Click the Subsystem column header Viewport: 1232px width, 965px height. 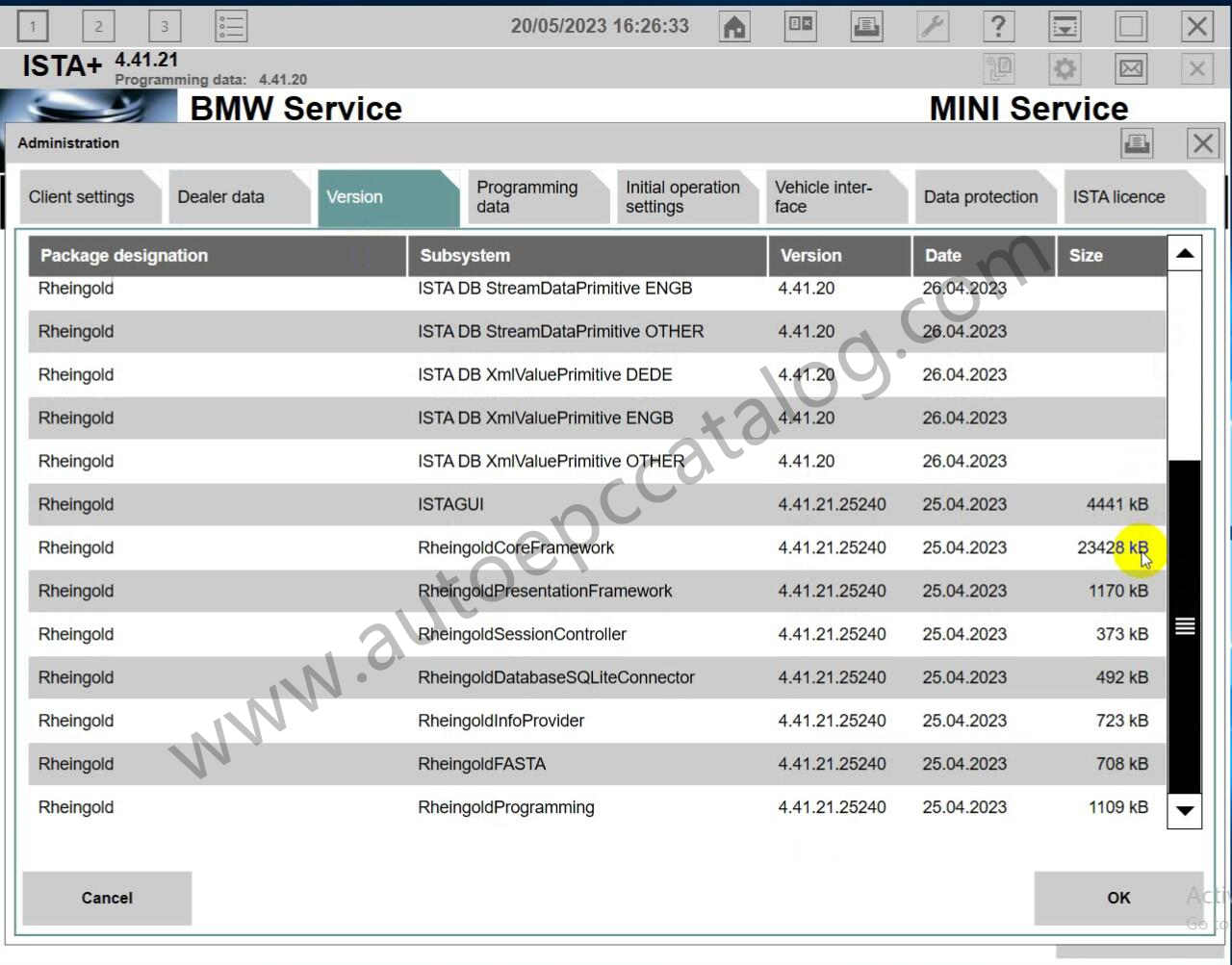pos(587,256)
